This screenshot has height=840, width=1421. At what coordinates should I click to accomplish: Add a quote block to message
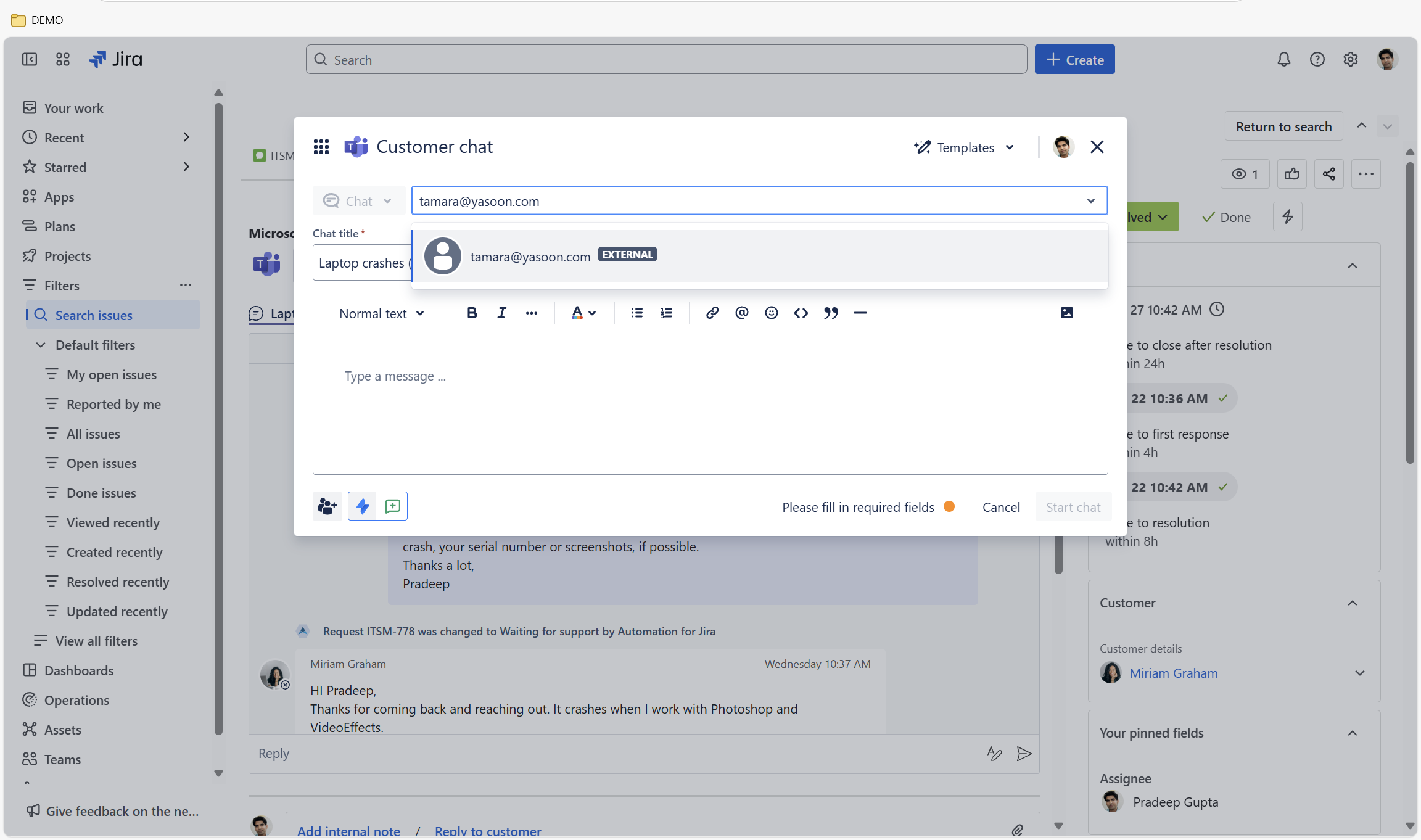[x=831, y=313]
